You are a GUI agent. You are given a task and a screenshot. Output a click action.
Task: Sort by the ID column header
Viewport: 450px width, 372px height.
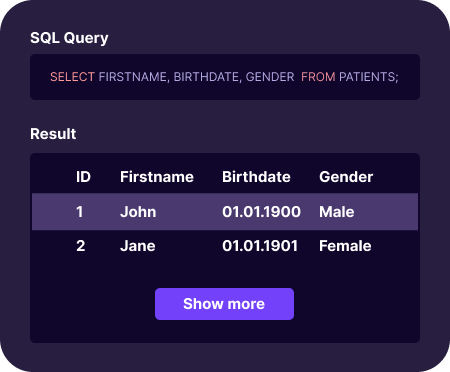click(83, 177)
